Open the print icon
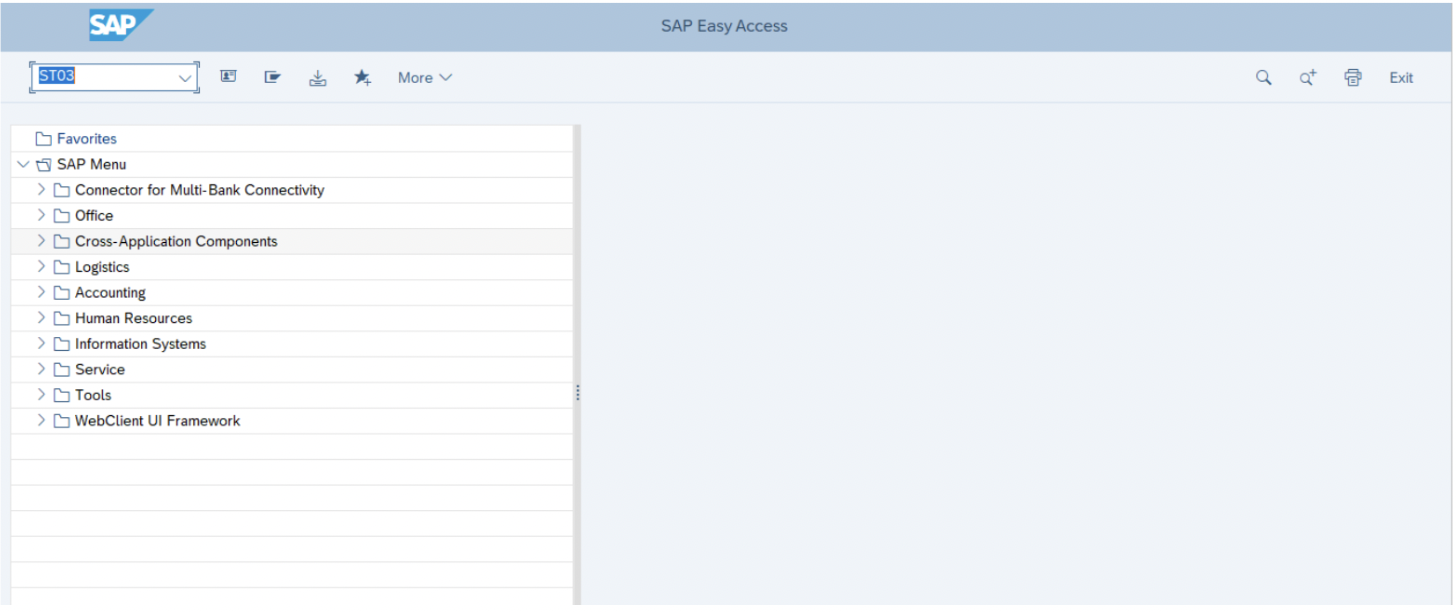The width and height of the screenshot is (1456, 612). pyautogui.click(x=1352, y=77)
